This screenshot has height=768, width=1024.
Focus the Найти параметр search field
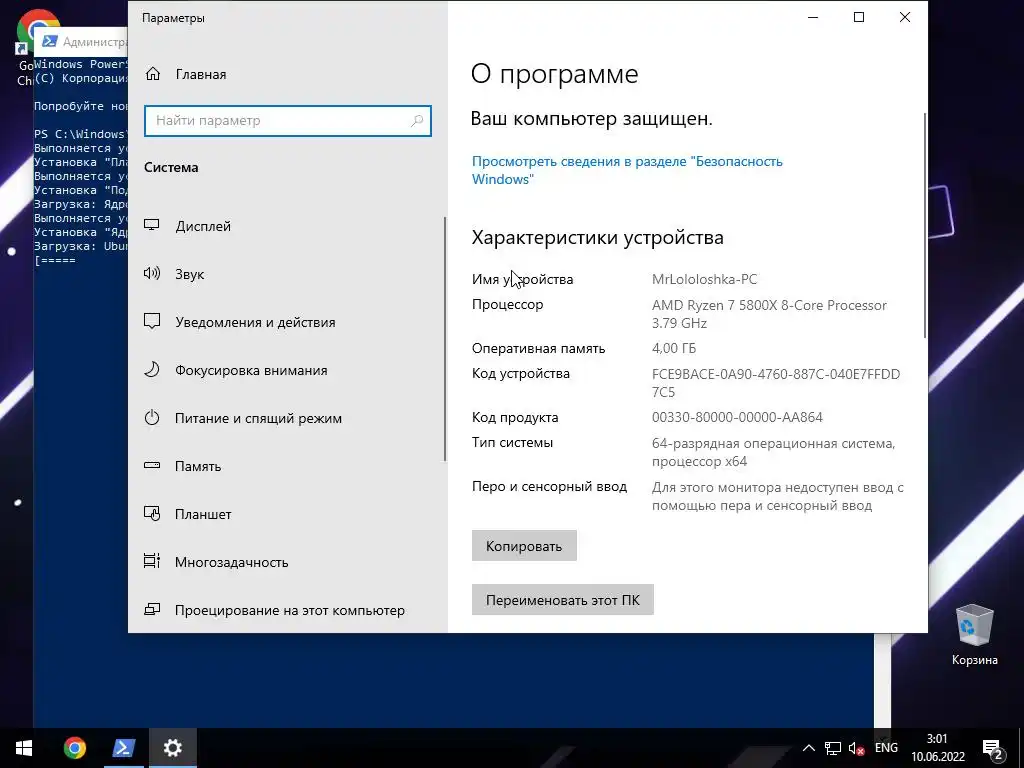[x=287, y=121]
